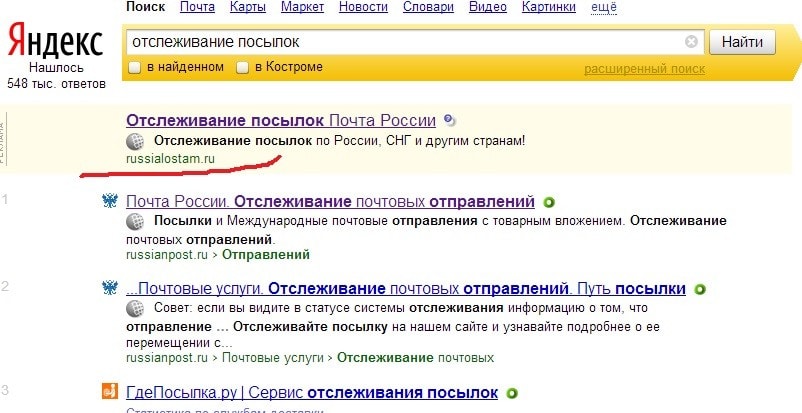Click green circle icon after ГдеПосылка title

(x=511, y=394)
